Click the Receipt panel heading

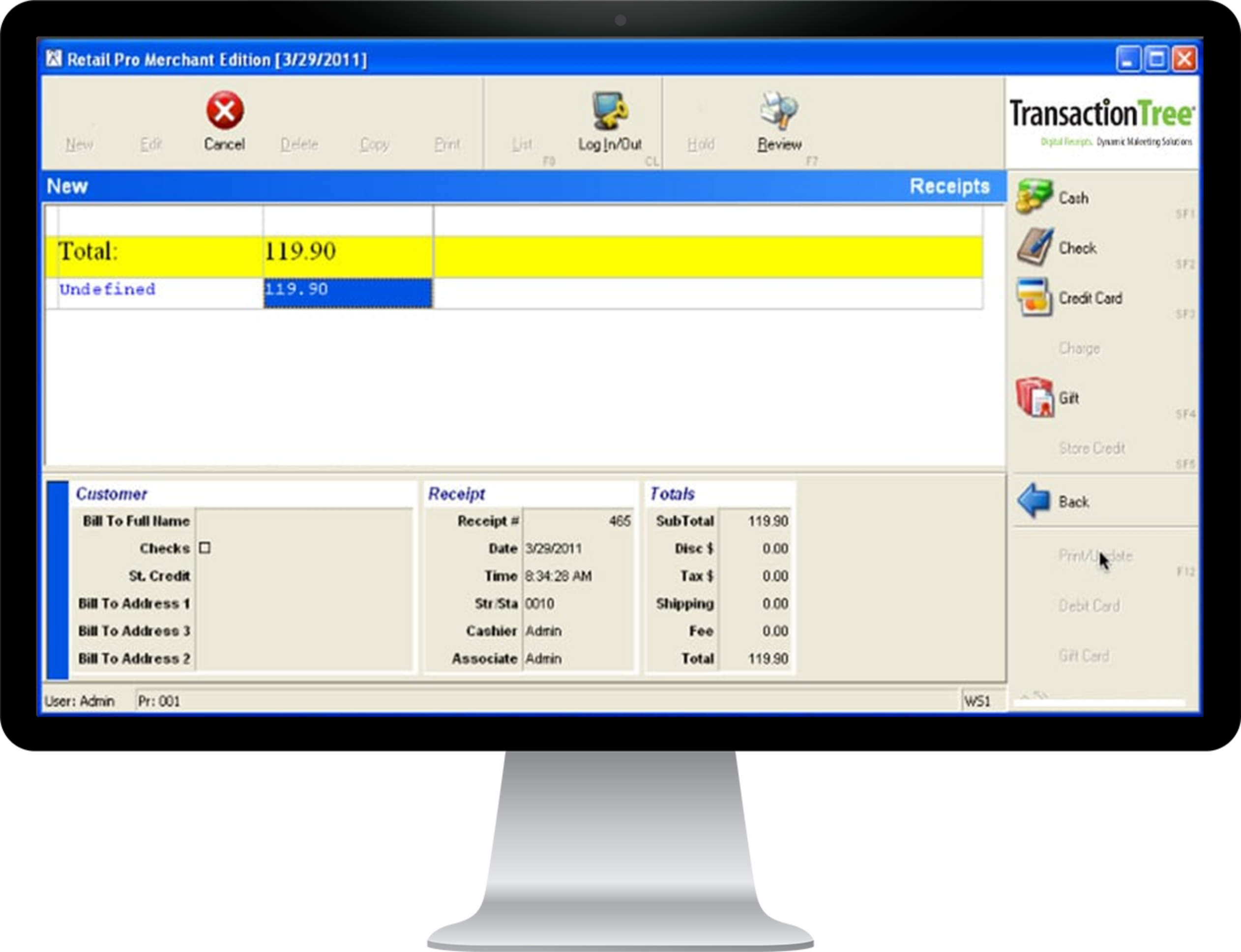click(x=457, y=494)
